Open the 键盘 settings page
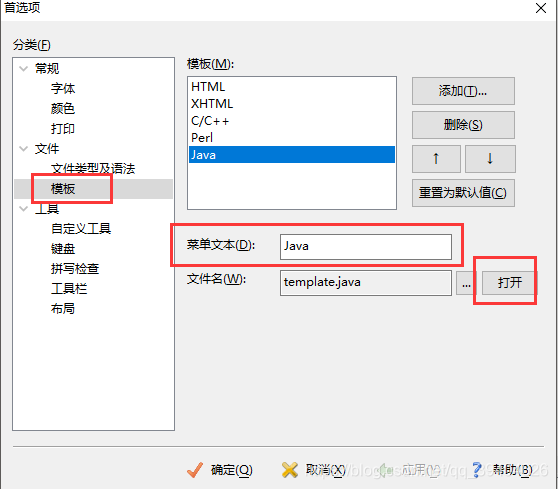This screenshot has width=558, height=489. coord(63,248)
